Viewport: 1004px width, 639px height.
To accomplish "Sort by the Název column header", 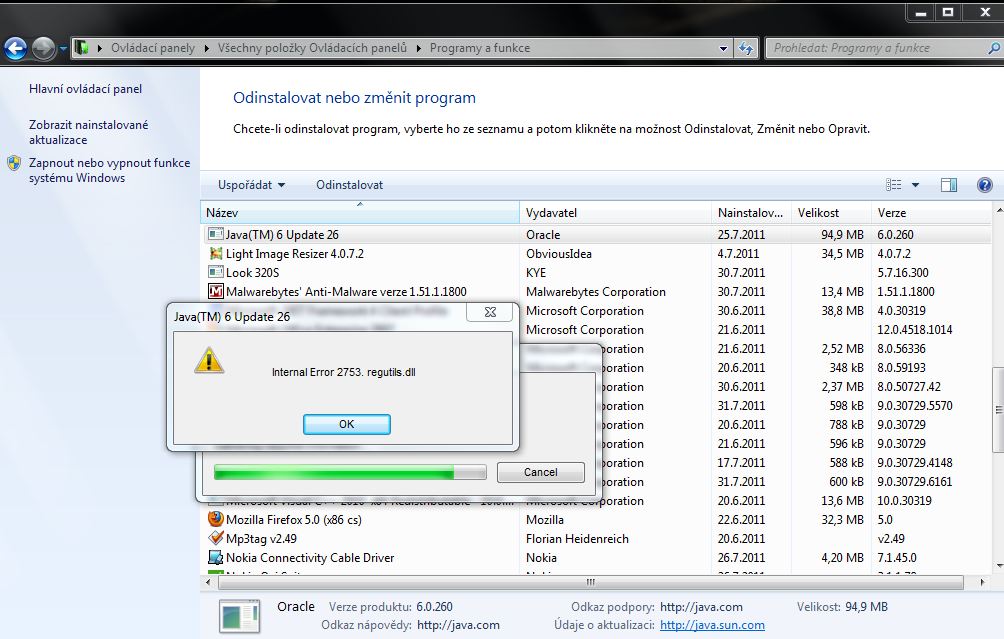I will pos(360,213).
